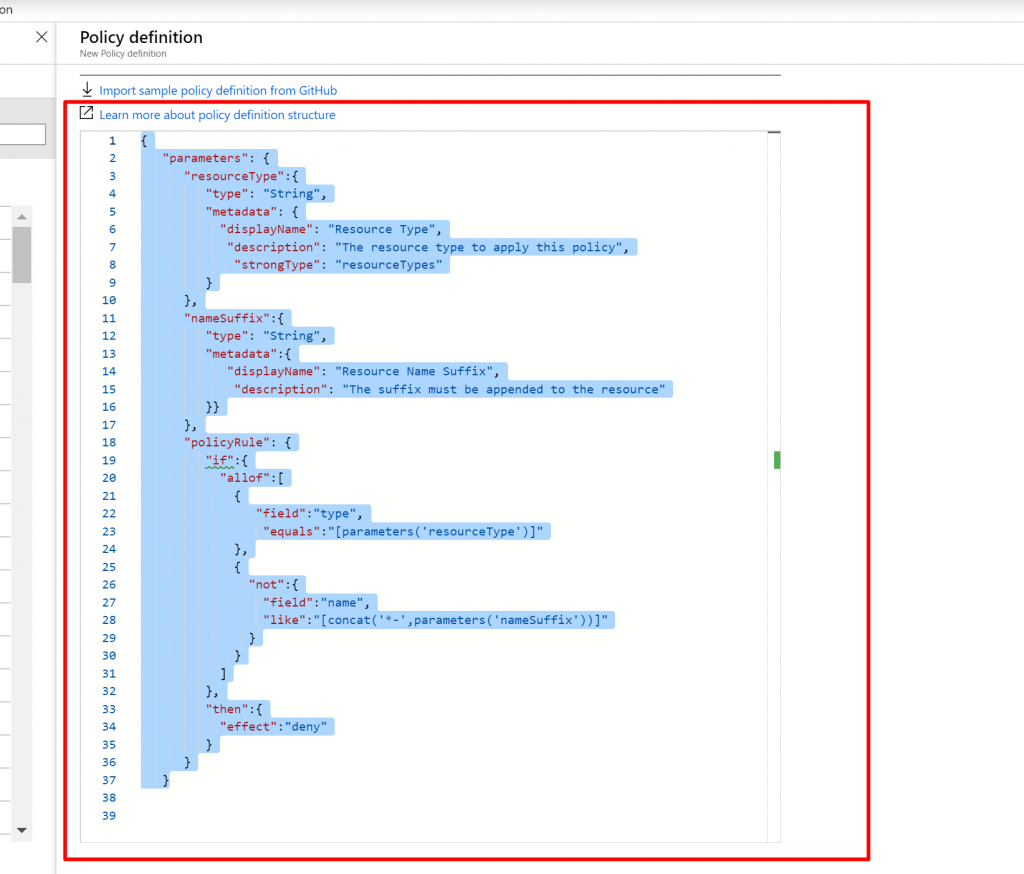Viewport: 1024px width, 874px height.
Task: Click the left panel scrollbar up arrow
Action: 21,216
